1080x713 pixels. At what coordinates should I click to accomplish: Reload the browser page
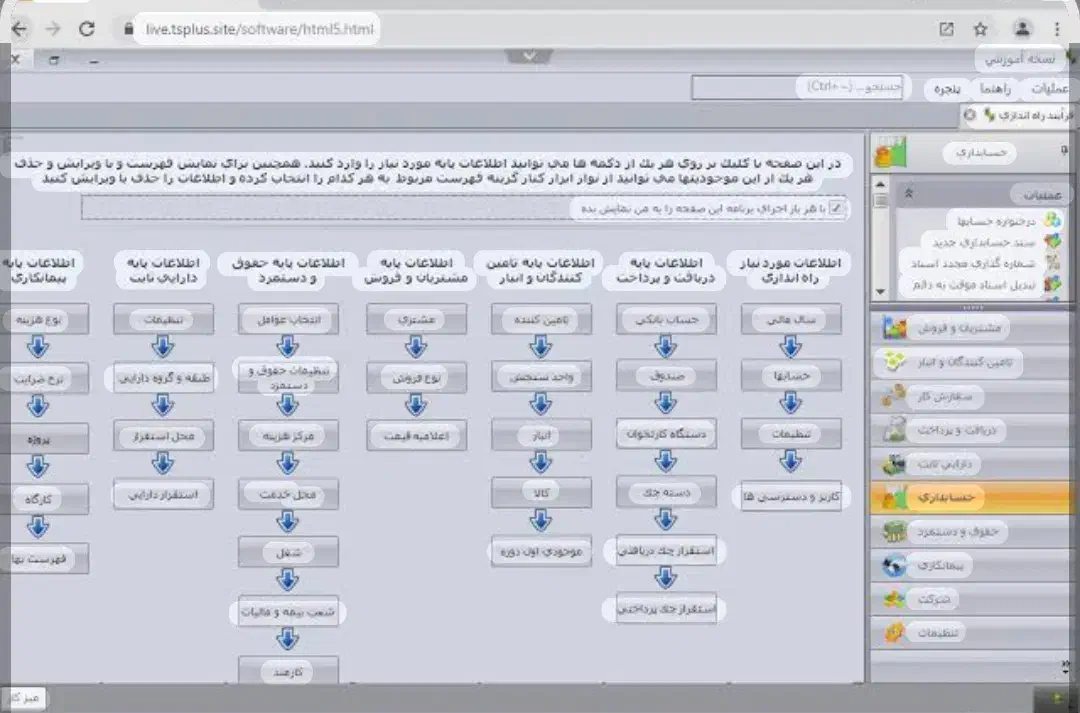point(87,29)
